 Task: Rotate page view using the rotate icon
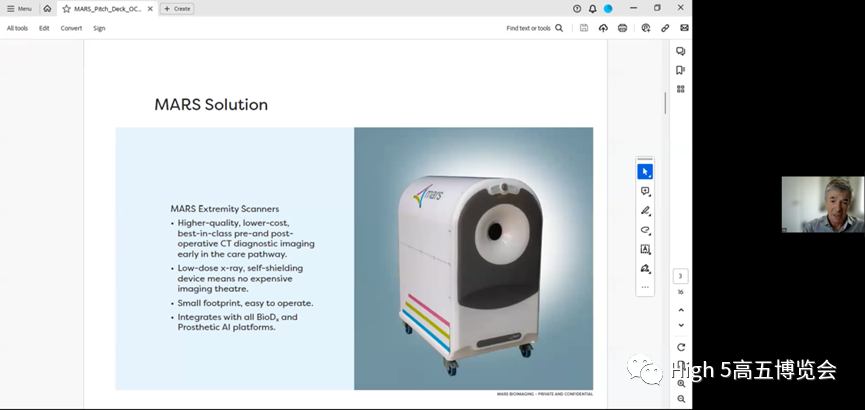tap(681, 347)
